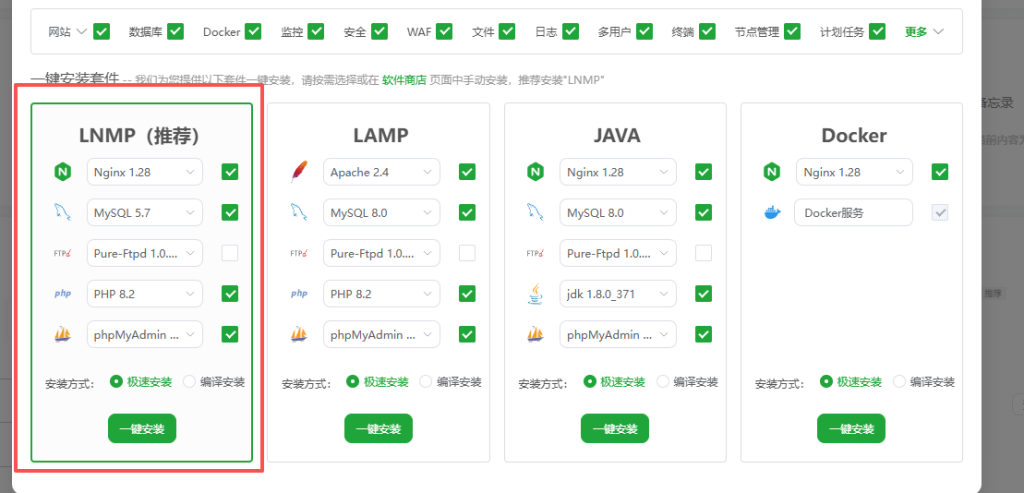Click the Java jdk coffee cup icon
This screenshot has height=493, width=1024.
click(x=536, y=294)
